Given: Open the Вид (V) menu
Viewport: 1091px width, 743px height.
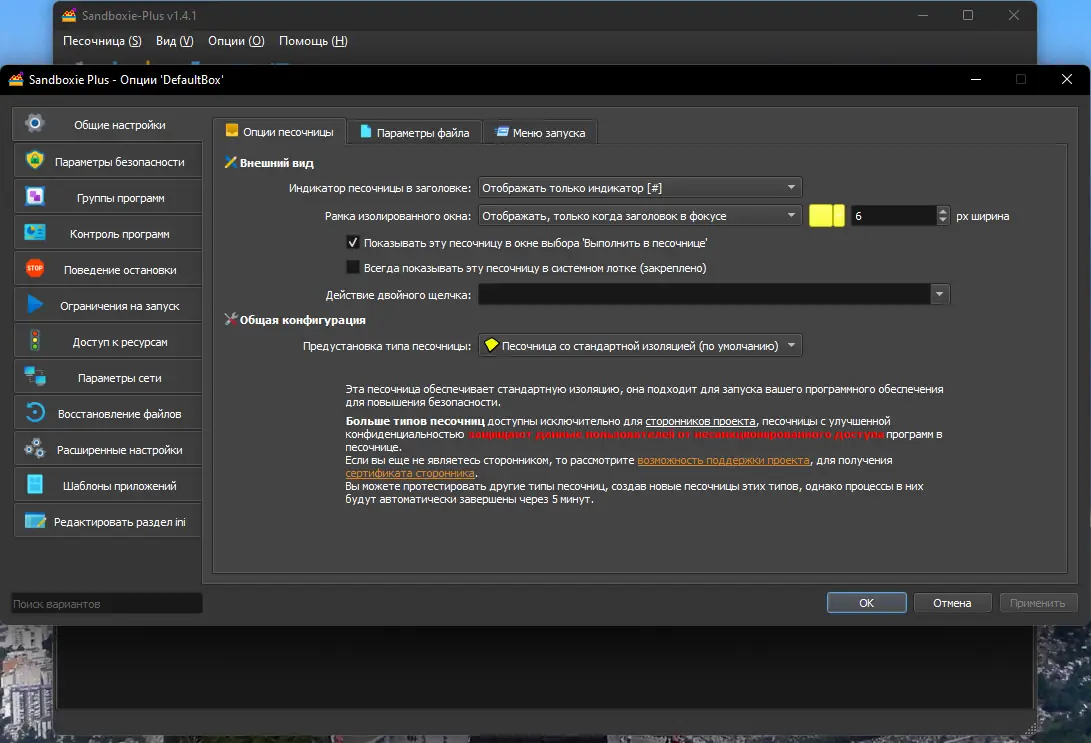Looking at the screenshot, I should point(175,41).
